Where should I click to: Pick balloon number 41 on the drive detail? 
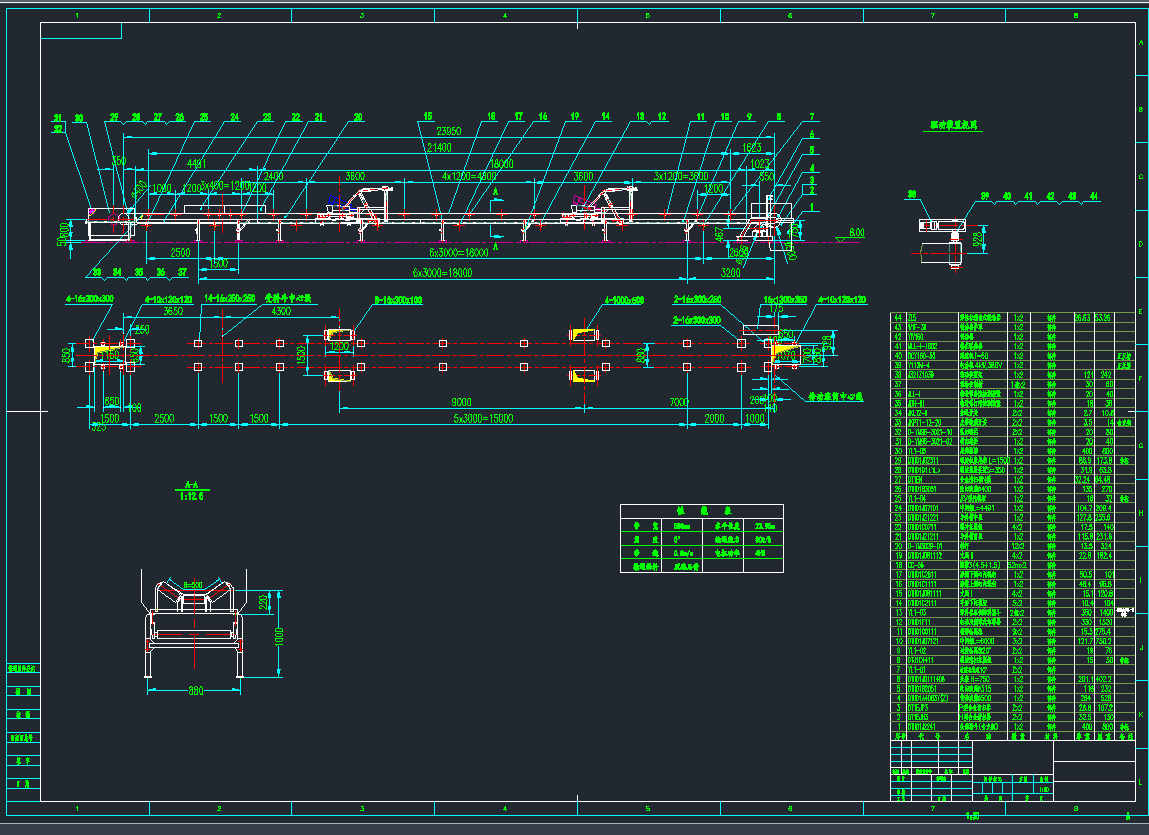(1029, 196)
